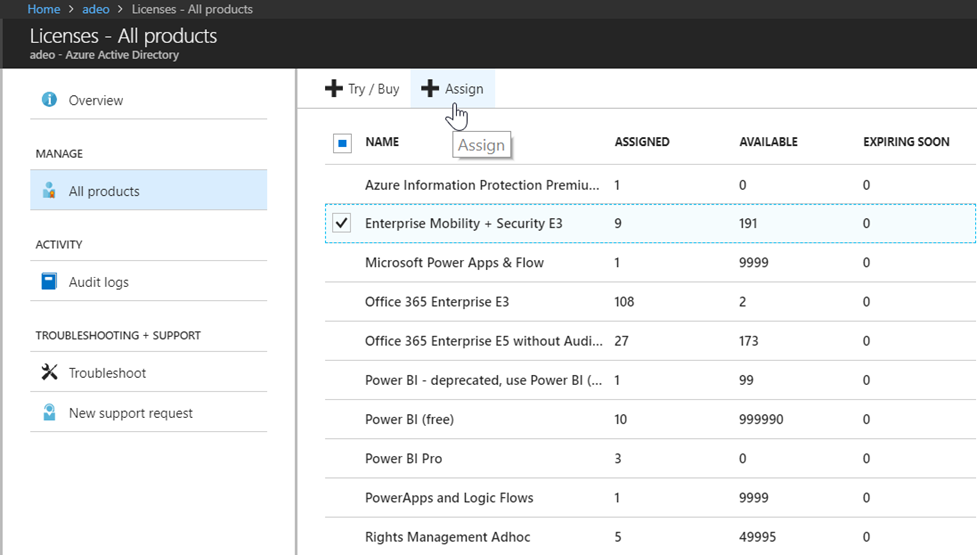
Task: Go to adeo breadcrumb link
Action: tap(95, 9)
